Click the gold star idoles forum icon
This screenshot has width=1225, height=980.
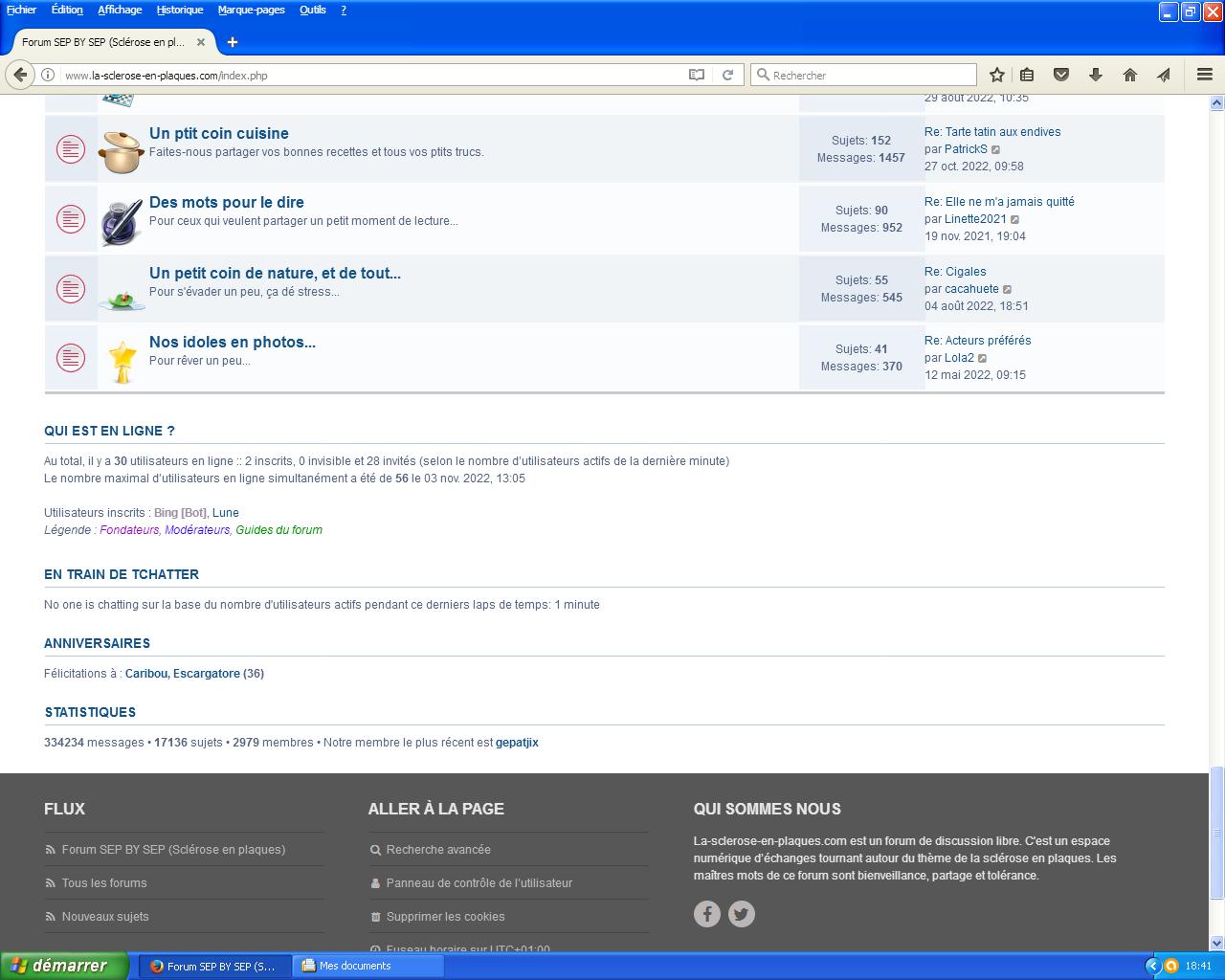tap(122, 361)
